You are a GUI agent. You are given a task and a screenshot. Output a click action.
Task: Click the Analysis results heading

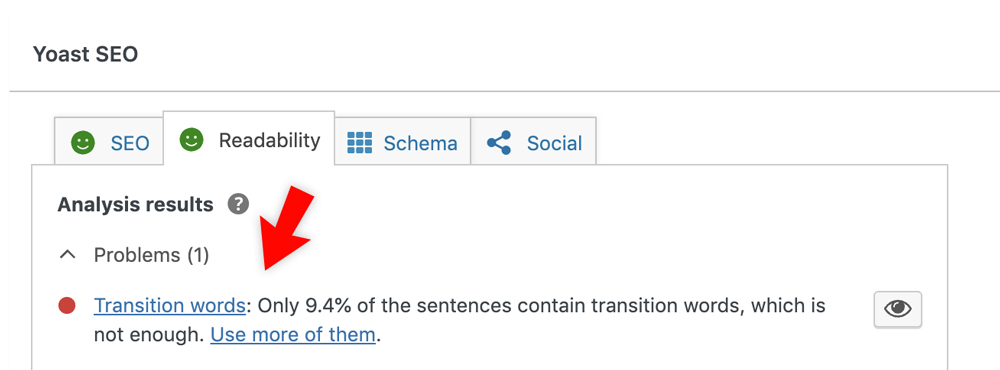135,205
